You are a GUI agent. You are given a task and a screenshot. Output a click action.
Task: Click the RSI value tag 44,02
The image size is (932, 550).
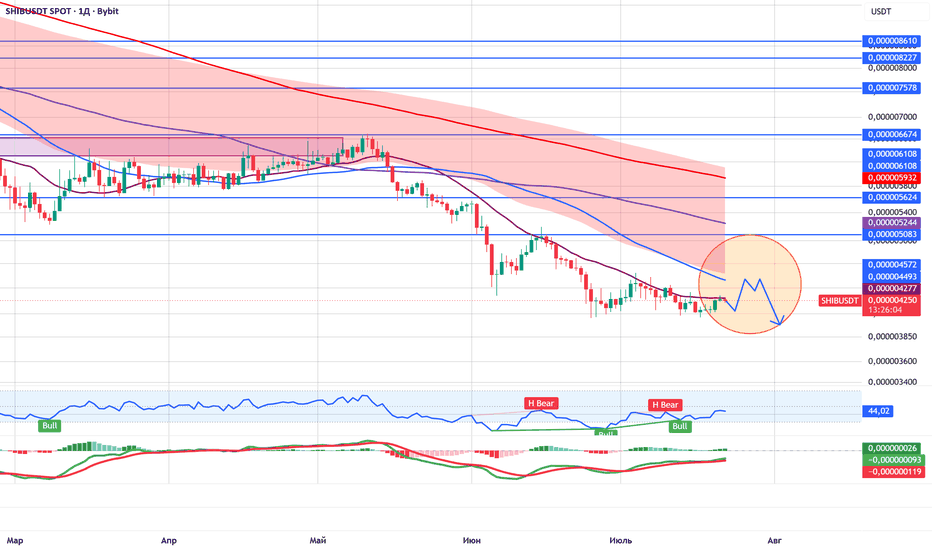(x=878, y=411)
